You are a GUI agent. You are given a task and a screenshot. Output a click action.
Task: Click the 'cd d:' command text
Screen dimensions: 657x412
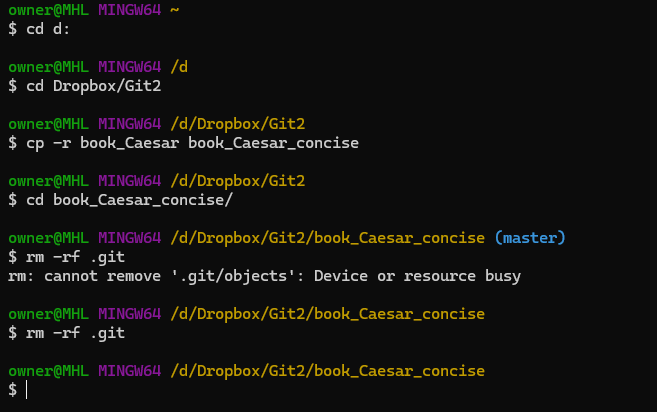tap(48, 29)
